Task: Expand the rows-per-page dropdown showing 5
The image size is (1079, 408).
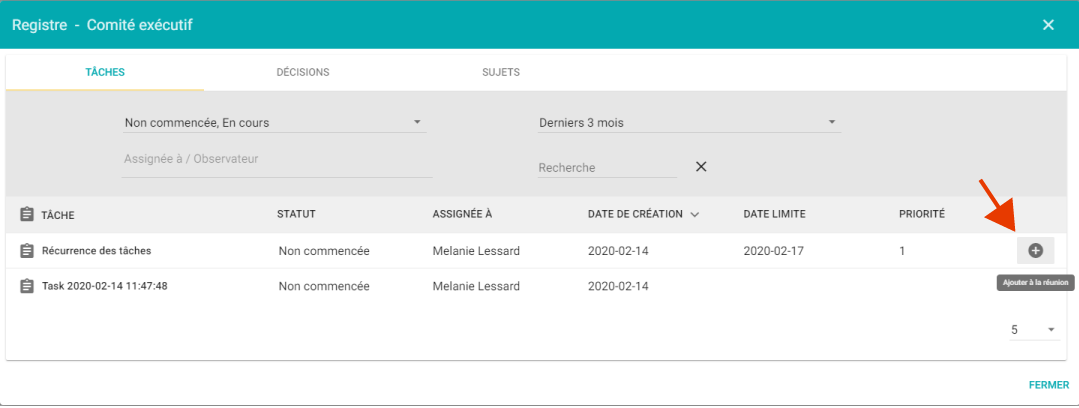Action: point(1032,330)
